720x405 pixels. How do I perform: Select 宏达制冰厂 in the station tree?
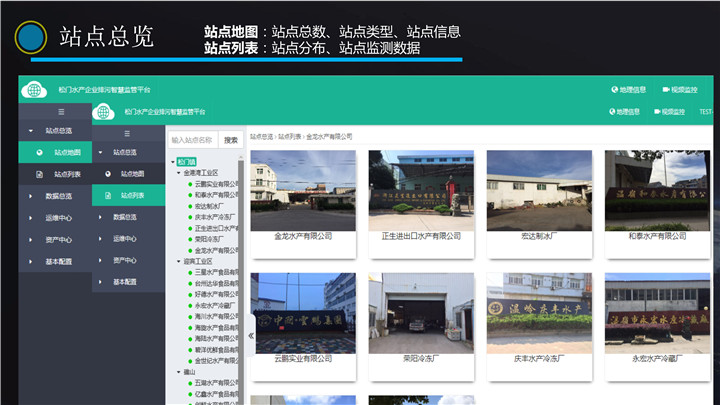tap(209, 206)
